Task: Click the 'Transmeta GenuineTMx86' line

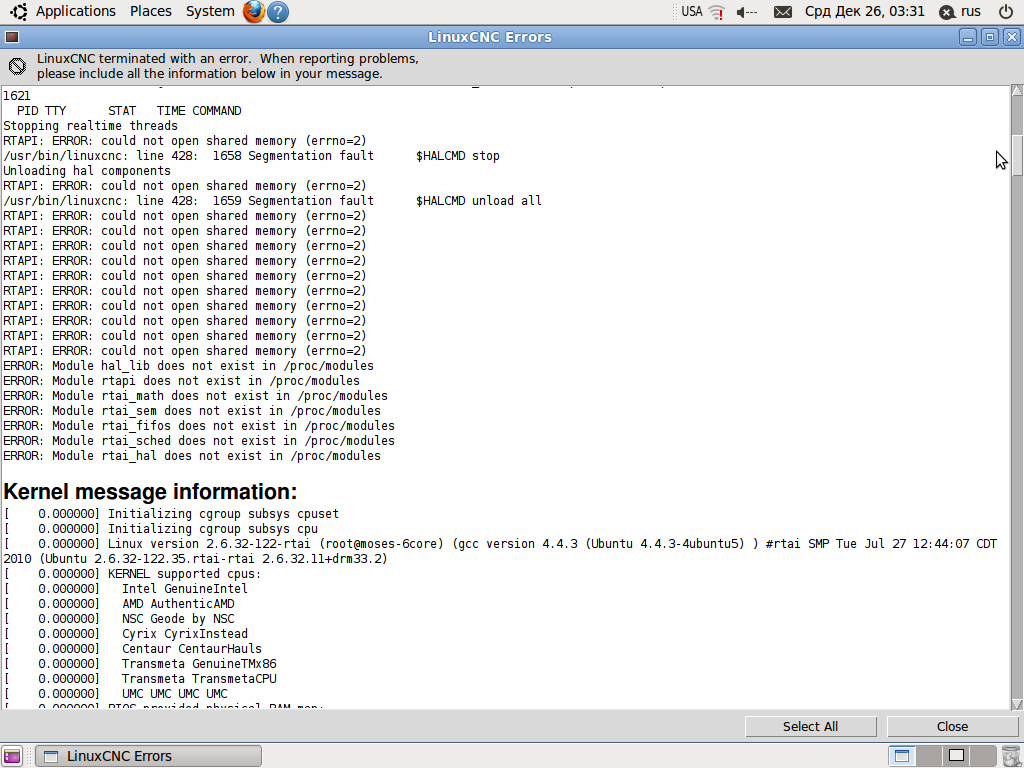Action: [x=140, y=664]
